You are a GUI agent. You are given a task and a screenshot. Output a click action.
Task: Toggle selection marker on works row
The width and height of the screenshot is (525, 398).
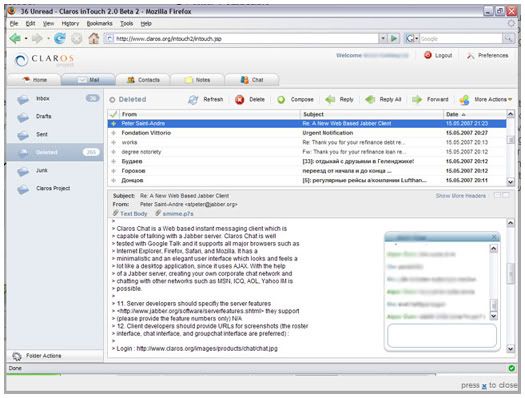[114, 143]
